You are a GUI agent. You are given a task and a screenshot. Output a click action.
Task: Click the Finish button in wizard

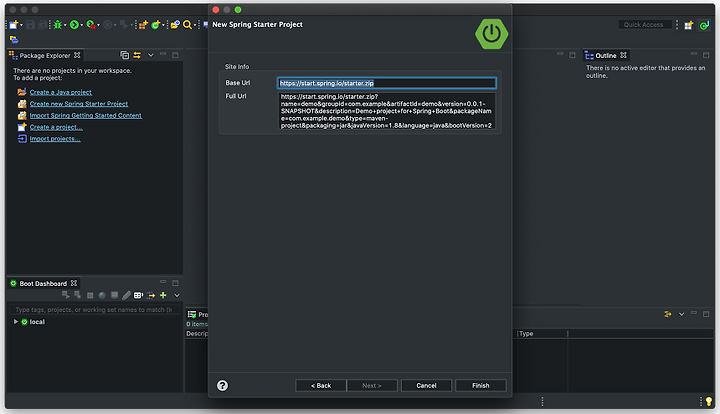pyautogui.click(x=481, y=386)
